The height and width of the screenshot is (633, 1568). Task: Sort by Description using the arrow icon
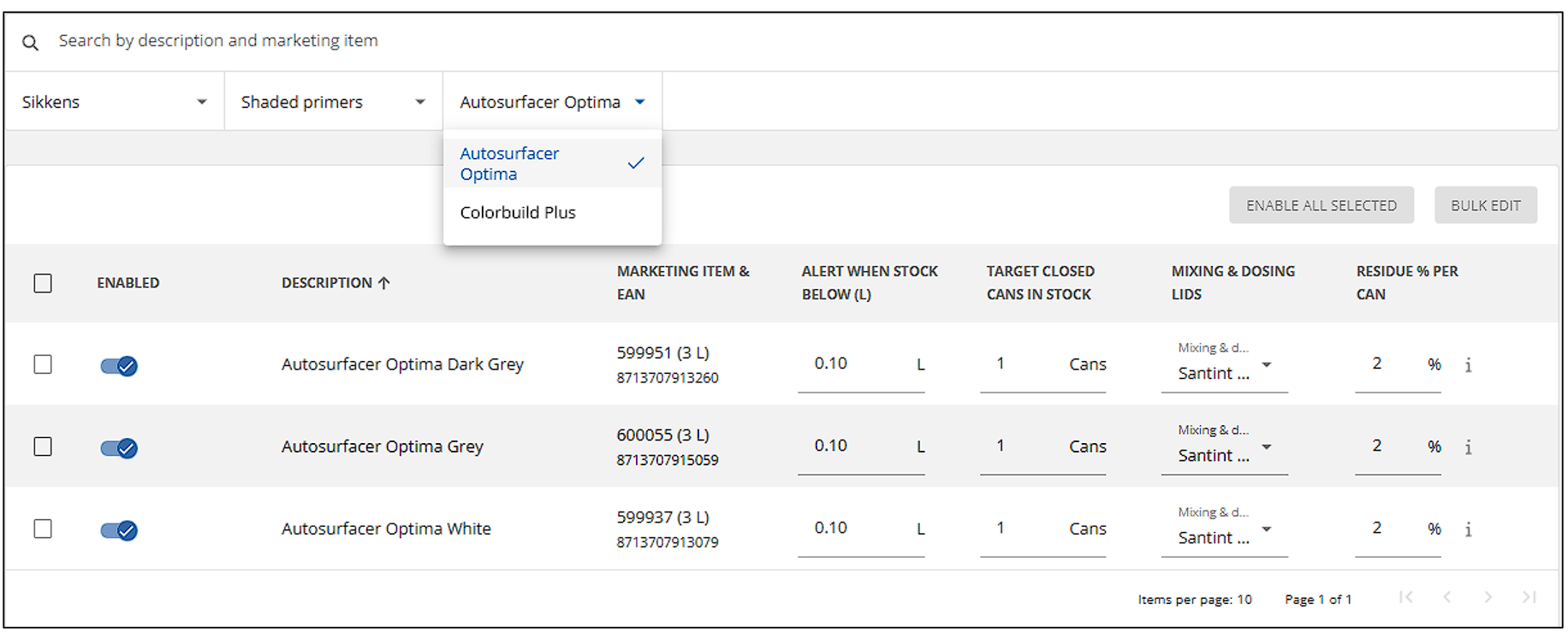click(x=384, y=283)
